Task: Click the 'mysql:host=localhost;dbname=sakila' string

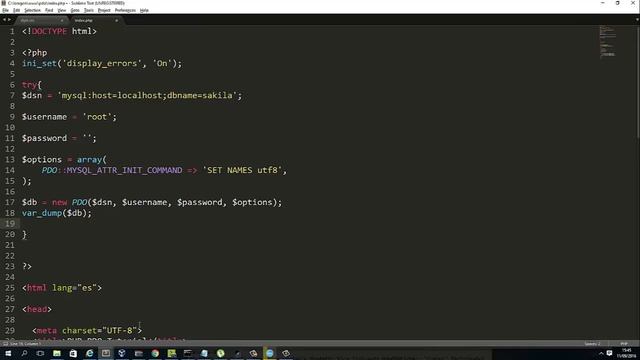Action: click(x=147, y=96)
